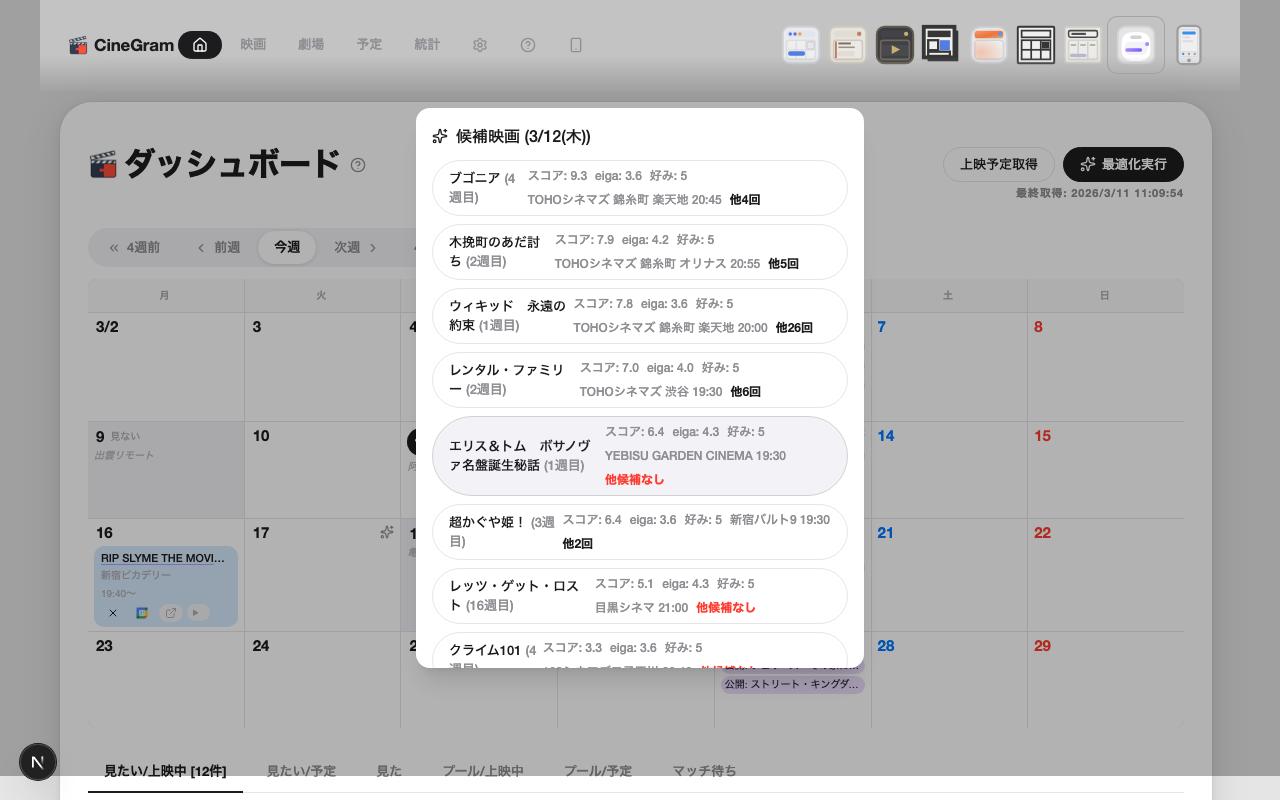Image resolution: width=1280 pixels, height=800 pixels.
Task: Click the 上映予定取得 button
Action: 998,164
